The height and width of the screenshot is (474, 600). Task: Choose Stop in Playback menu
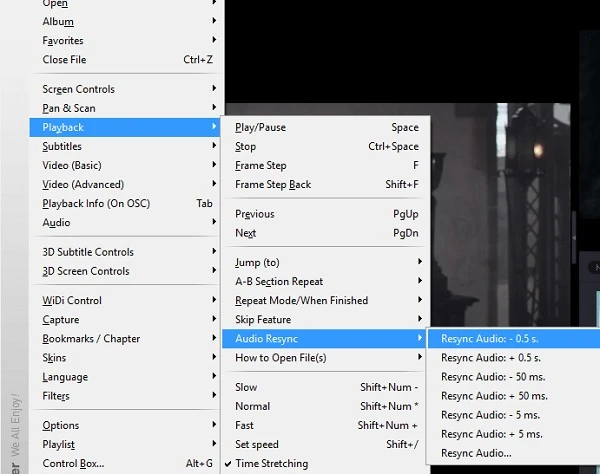click(x=324, y=147)
